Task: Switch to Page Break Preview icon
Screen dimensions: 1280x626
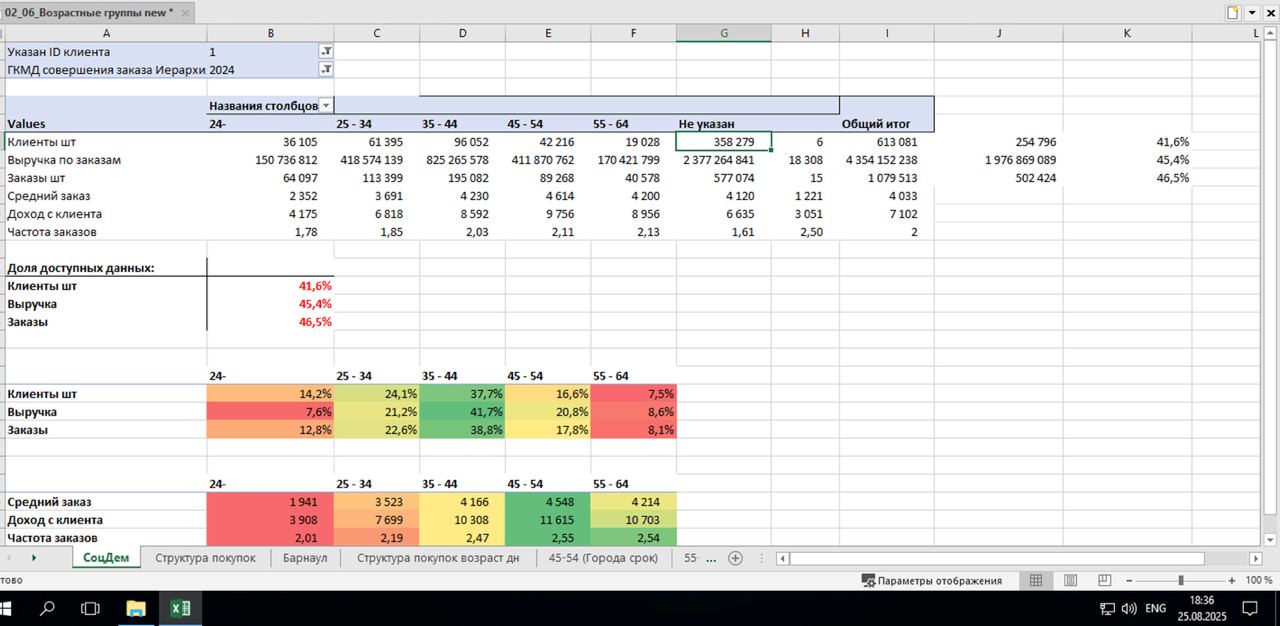Action: pos(1104,581)
